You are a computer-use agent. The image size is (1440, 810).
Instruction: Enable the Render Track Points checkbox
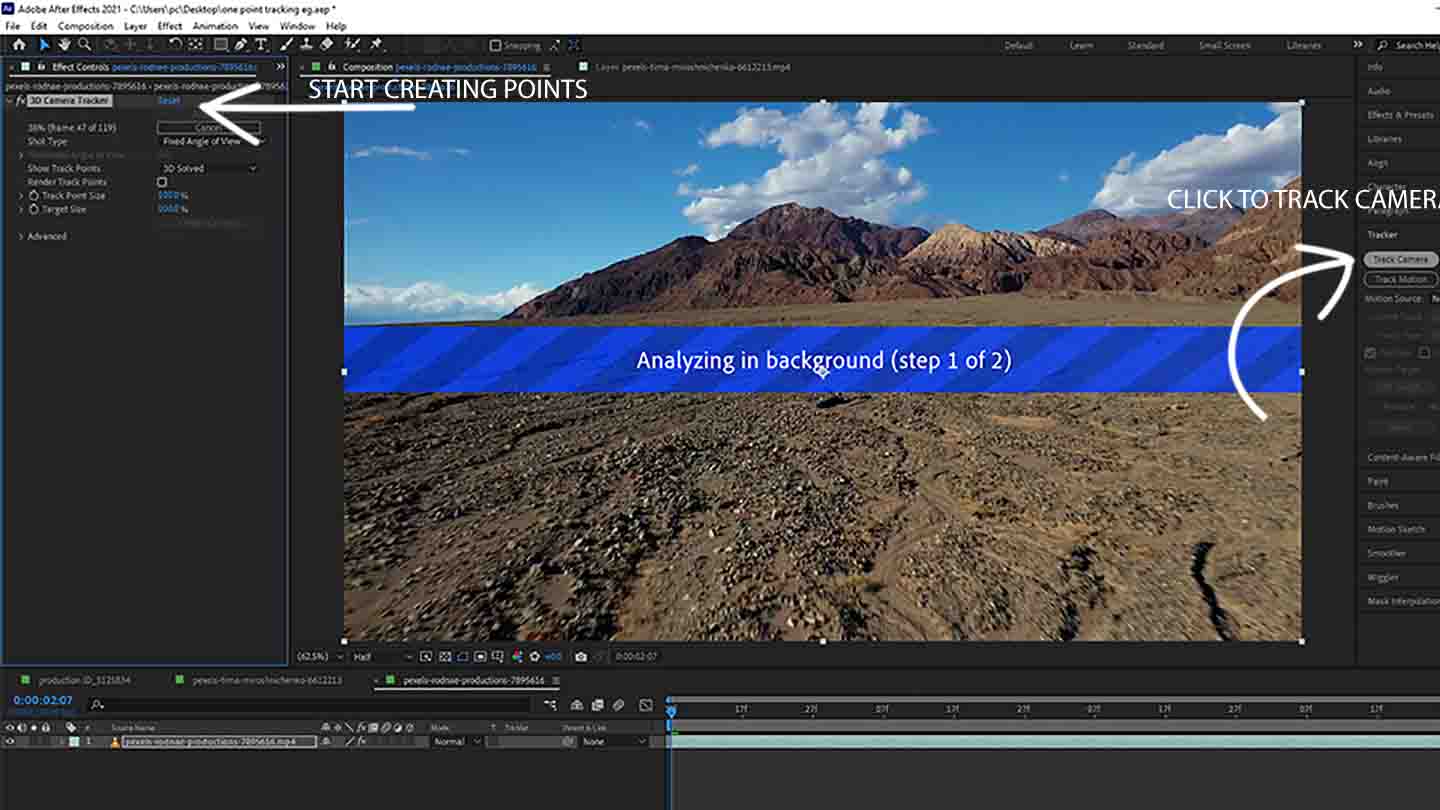click(x=161, y=181)
